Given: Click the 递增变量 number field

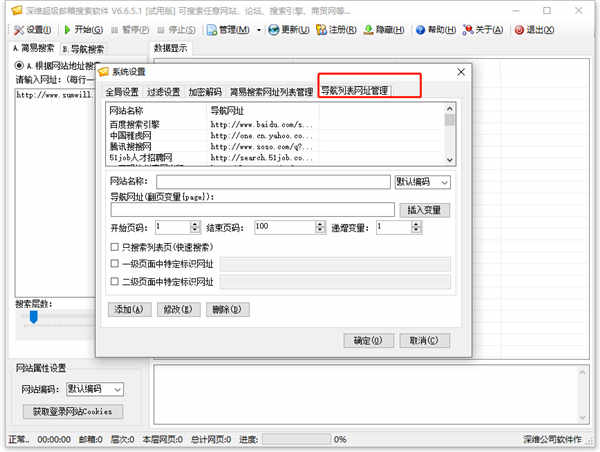Looking at the screenshot, I should (393, 227).
